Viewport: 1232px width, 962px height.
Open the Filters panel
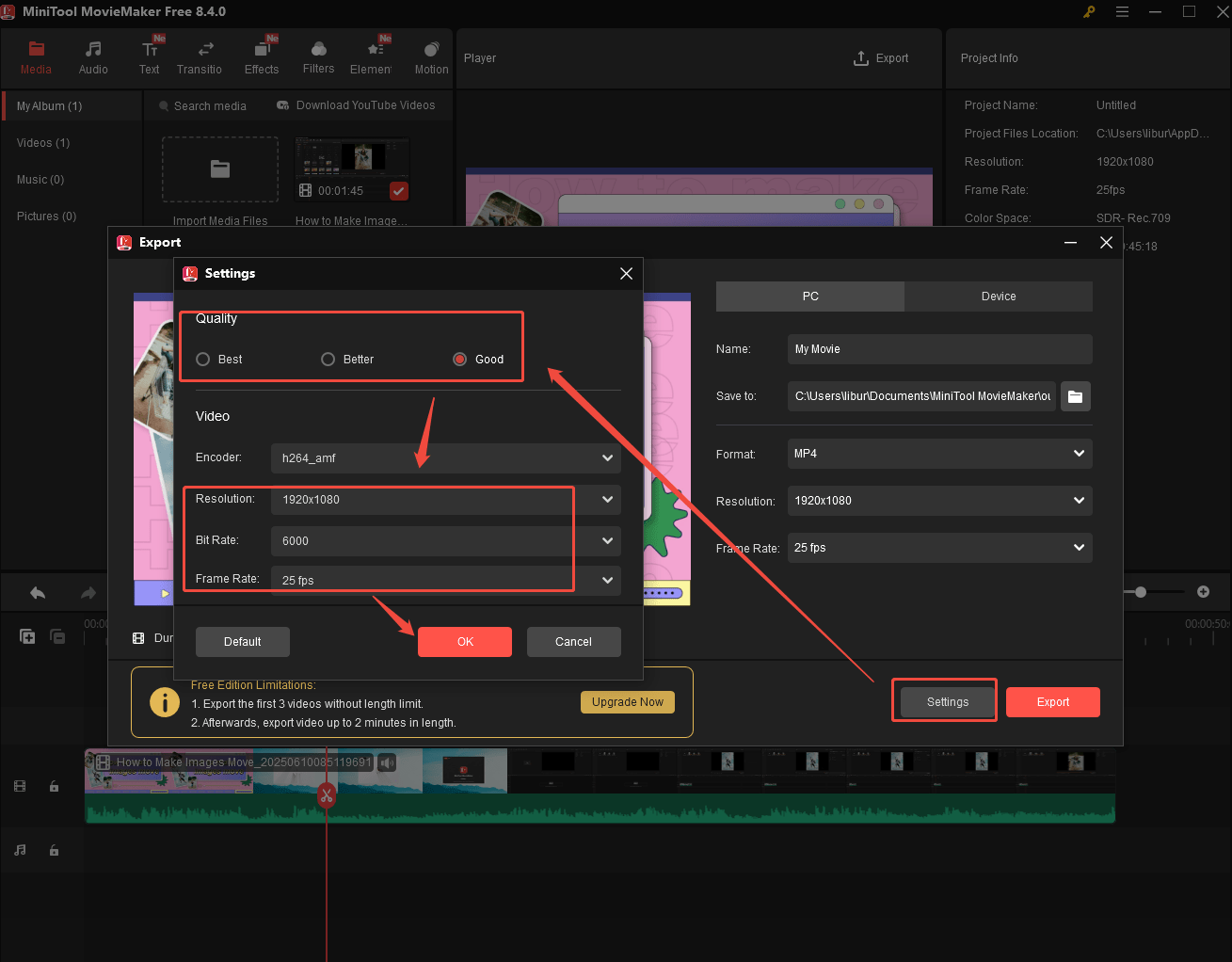coord(318,56)
